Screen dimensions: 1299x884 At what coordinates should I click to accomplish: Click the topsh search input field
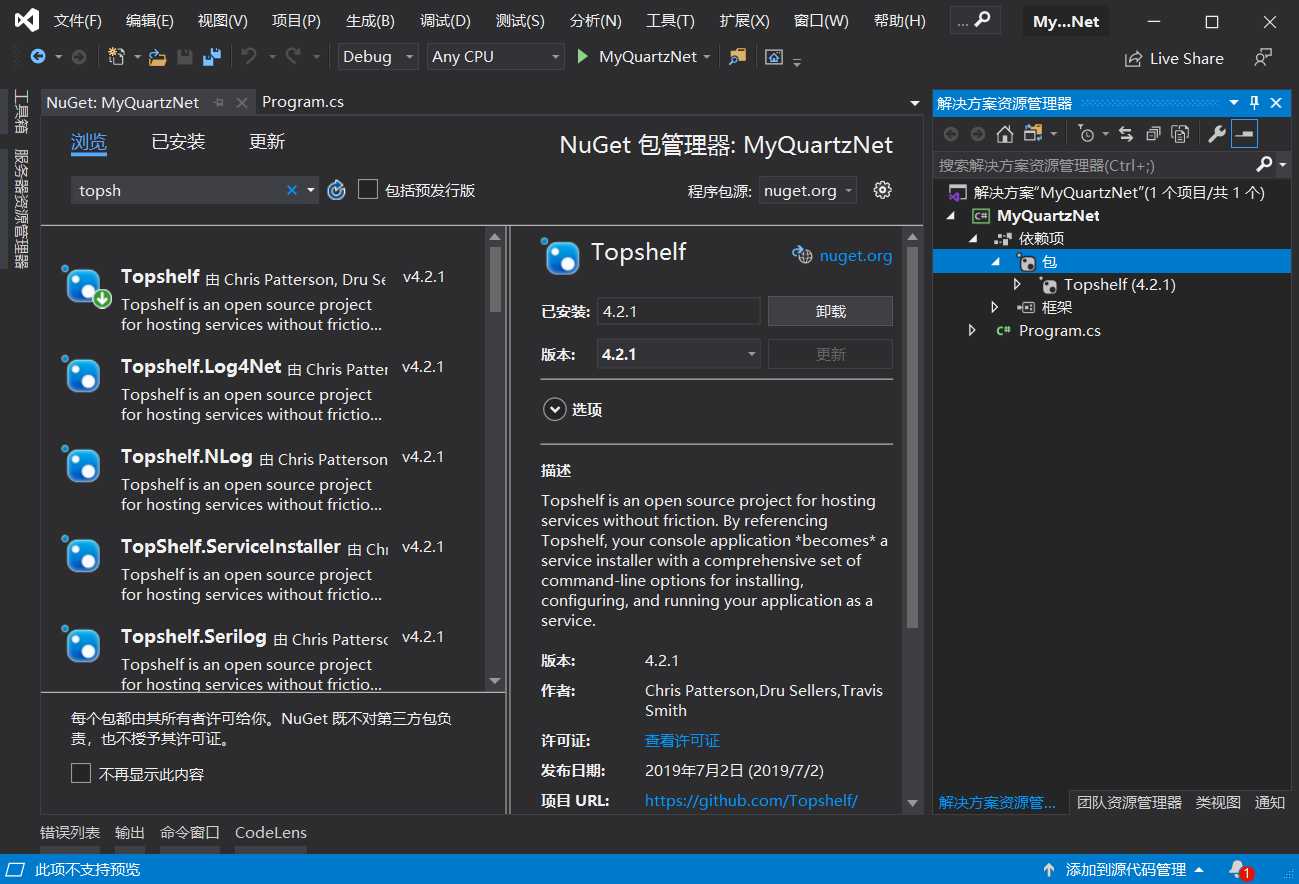(x=180, y=190)
